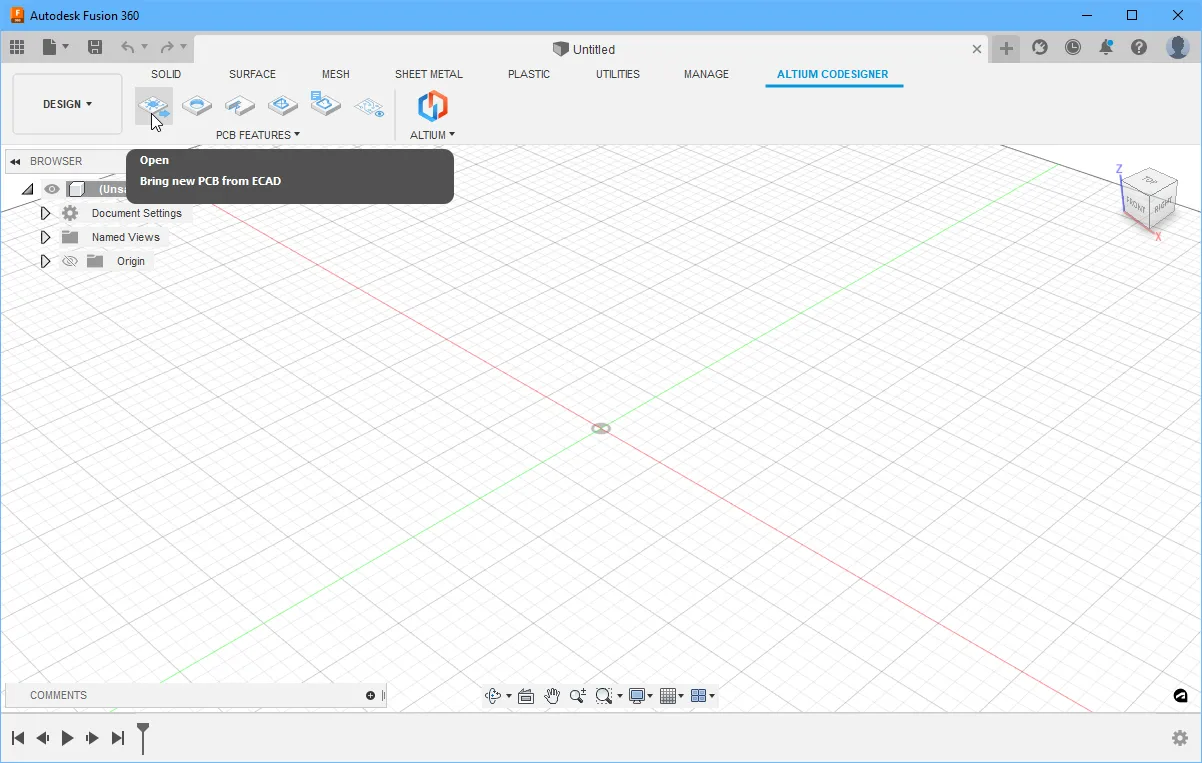
Task: Open the Job Status clock icon
Action: tap(1073, 47)
